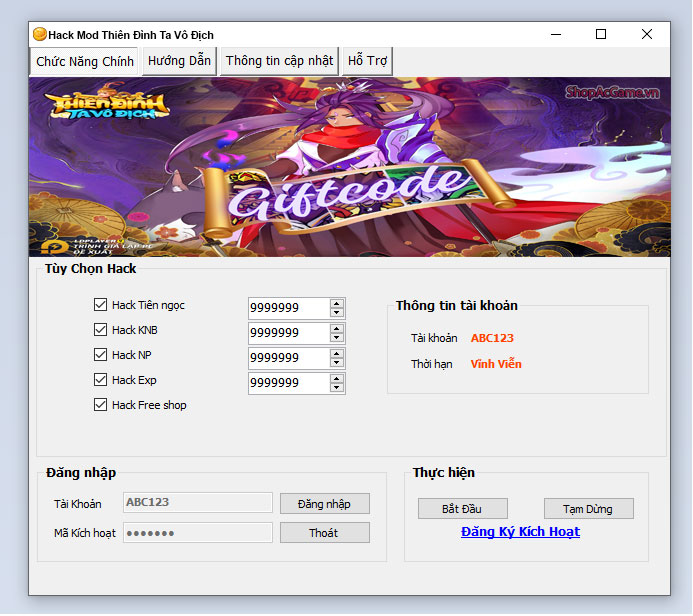This screenshot has width=693, height=616.
Task: Close the Hack Mod window
Action: coord(647,34)
